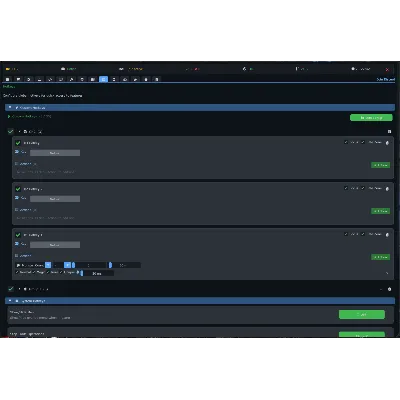Click the small green button in the second card
400x400 pixels.
pyautogui.click(x=380, y=211)
